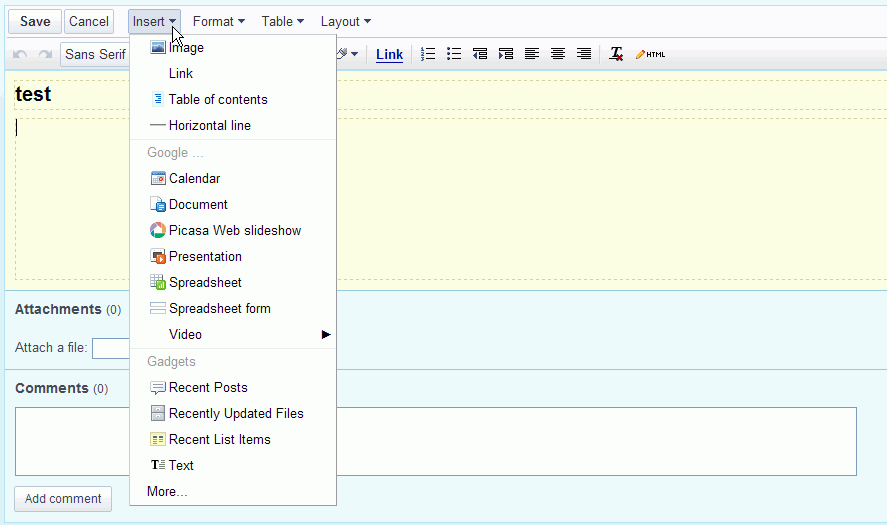
Task: Choose Recent List Items text entry
Action: 219,440
